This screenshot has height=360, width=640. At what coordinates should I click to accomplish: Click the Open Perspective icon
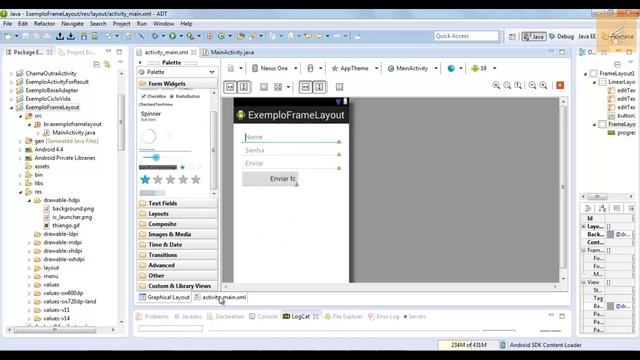pos(512,36)
